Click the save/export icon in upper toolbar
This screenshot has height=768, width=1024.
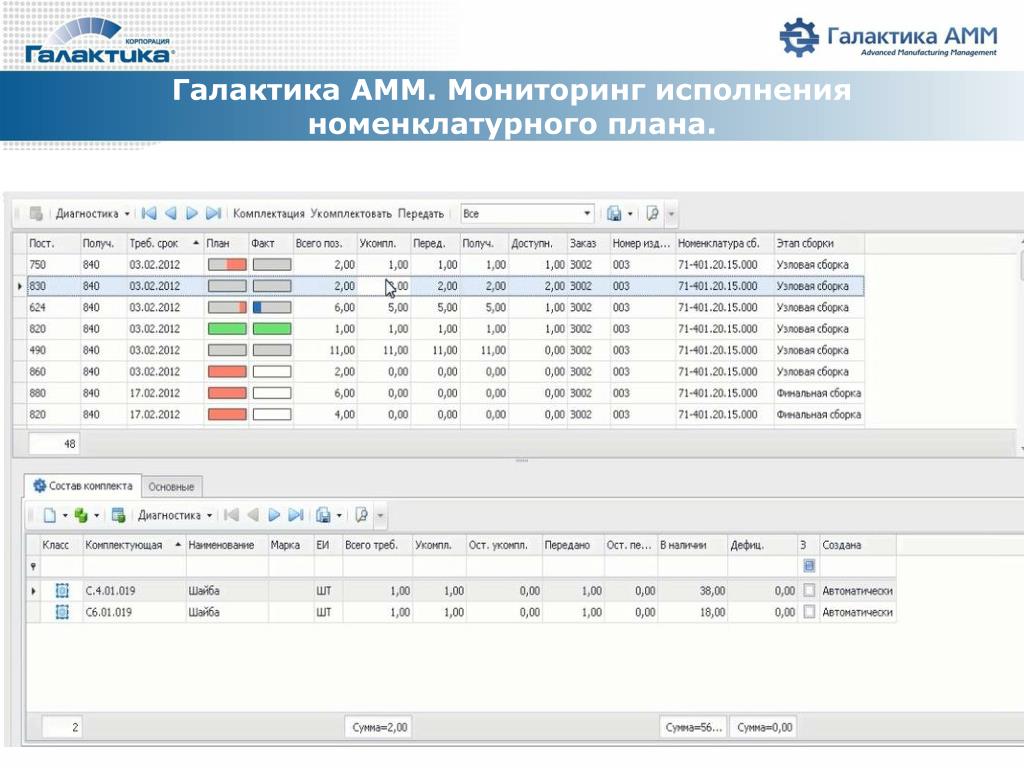pyautogui.click(x=614, y=214)
